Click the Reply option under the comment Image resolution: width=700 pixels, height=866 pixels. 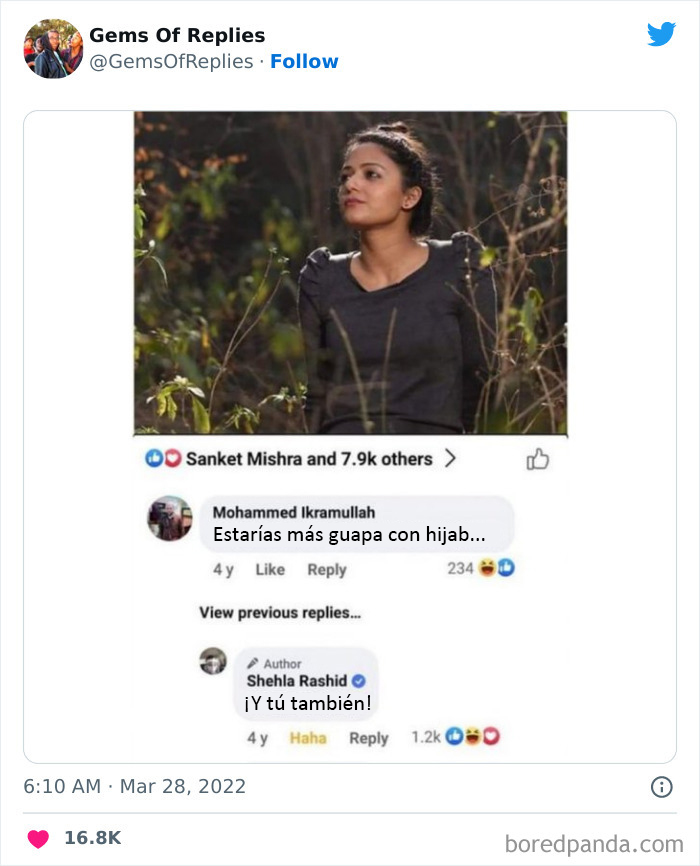[327, 569]
